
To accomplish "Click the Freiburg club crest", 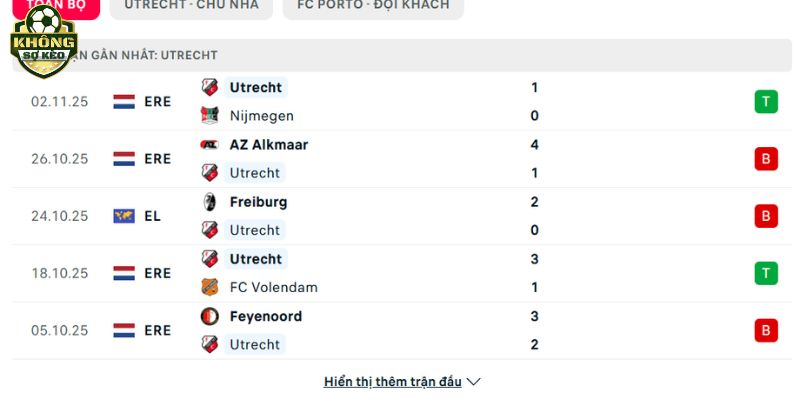I will tap(209, 202).
